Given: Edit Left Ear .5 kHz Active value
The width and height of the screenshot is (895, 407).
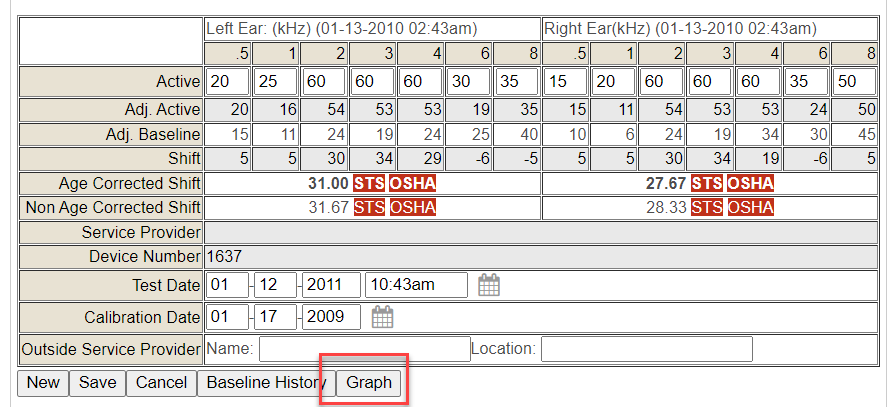Looking at the screenshot, I should coord(228,81).
